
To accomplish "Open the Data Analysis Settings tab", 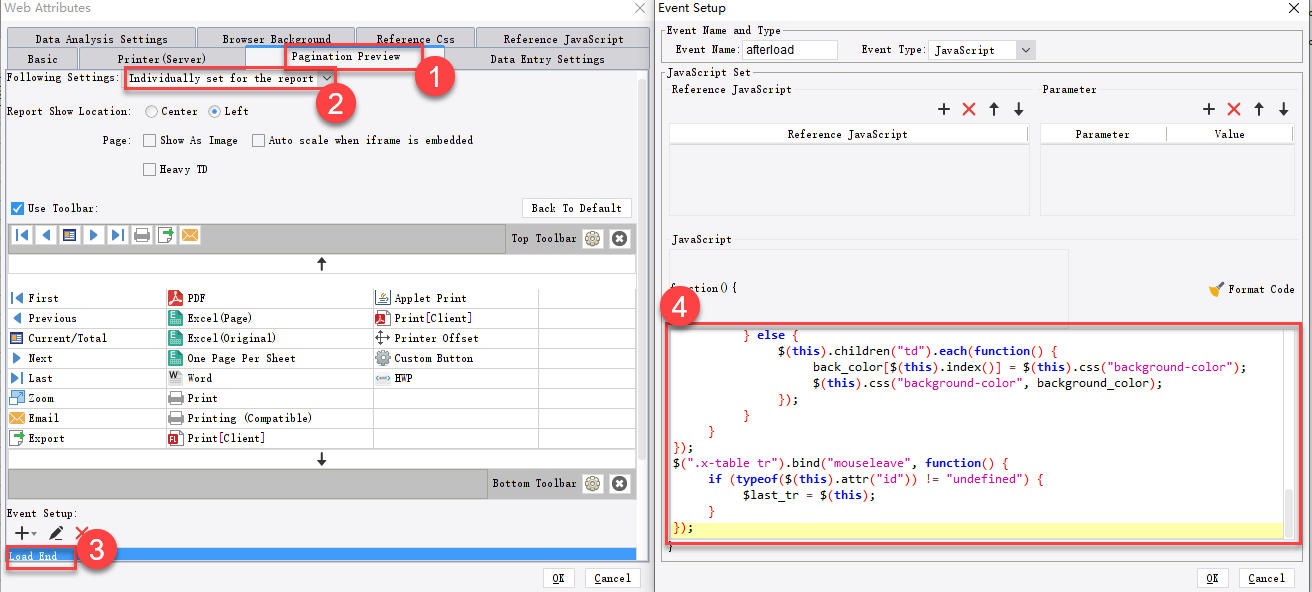I will tap(100, 36).
